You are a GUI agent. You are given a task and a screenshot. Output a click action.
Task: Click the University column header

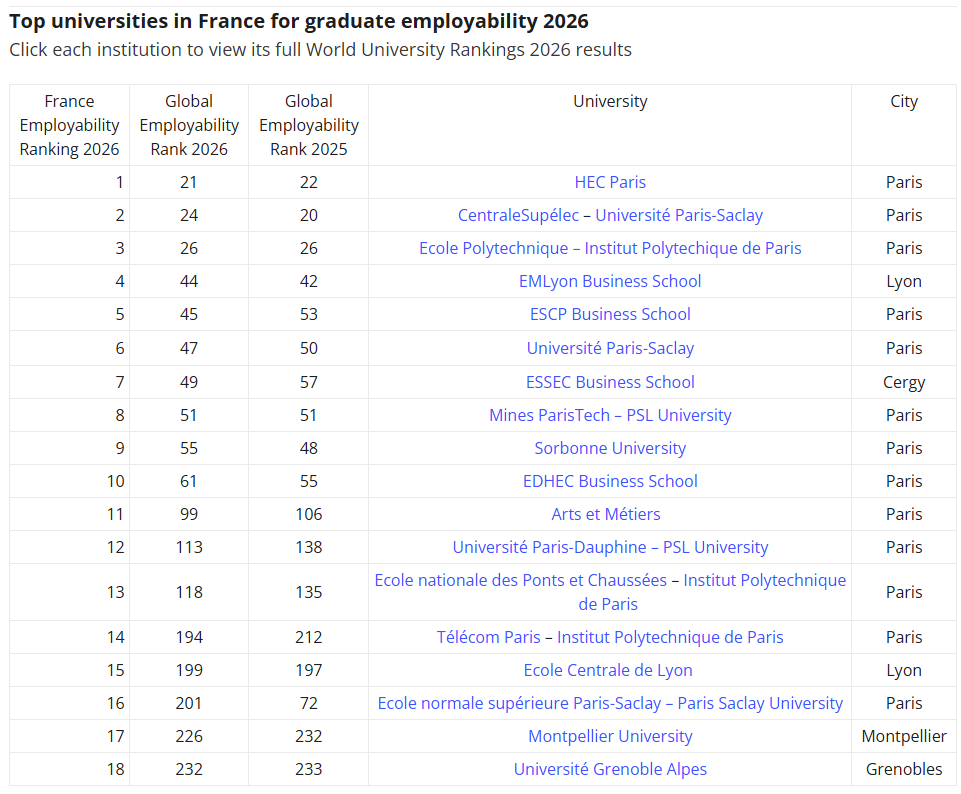610,101
